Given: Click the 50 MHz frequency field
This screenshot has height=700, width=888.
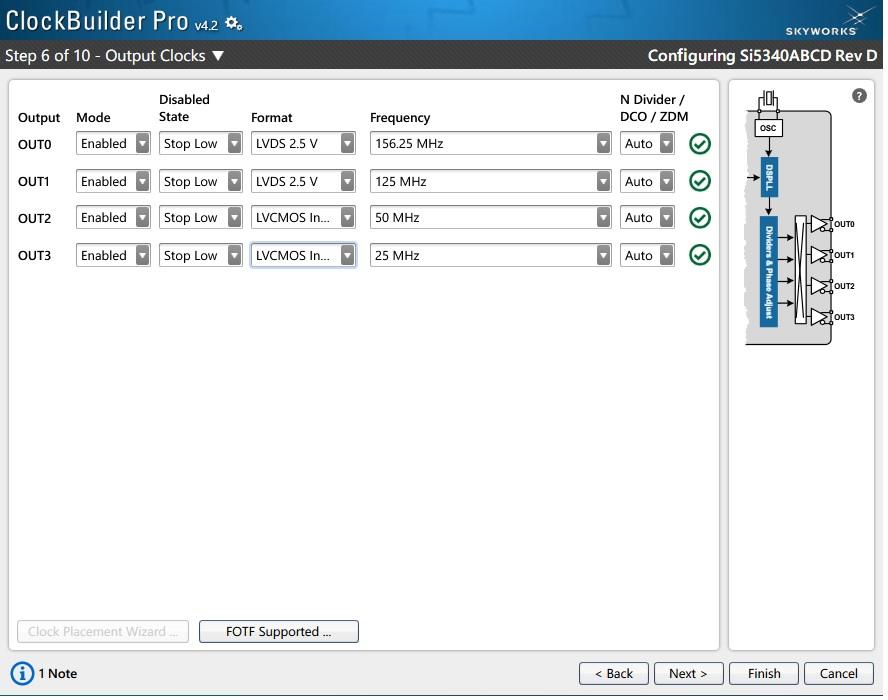Looking at the screenshot, I should click(490, 217).
